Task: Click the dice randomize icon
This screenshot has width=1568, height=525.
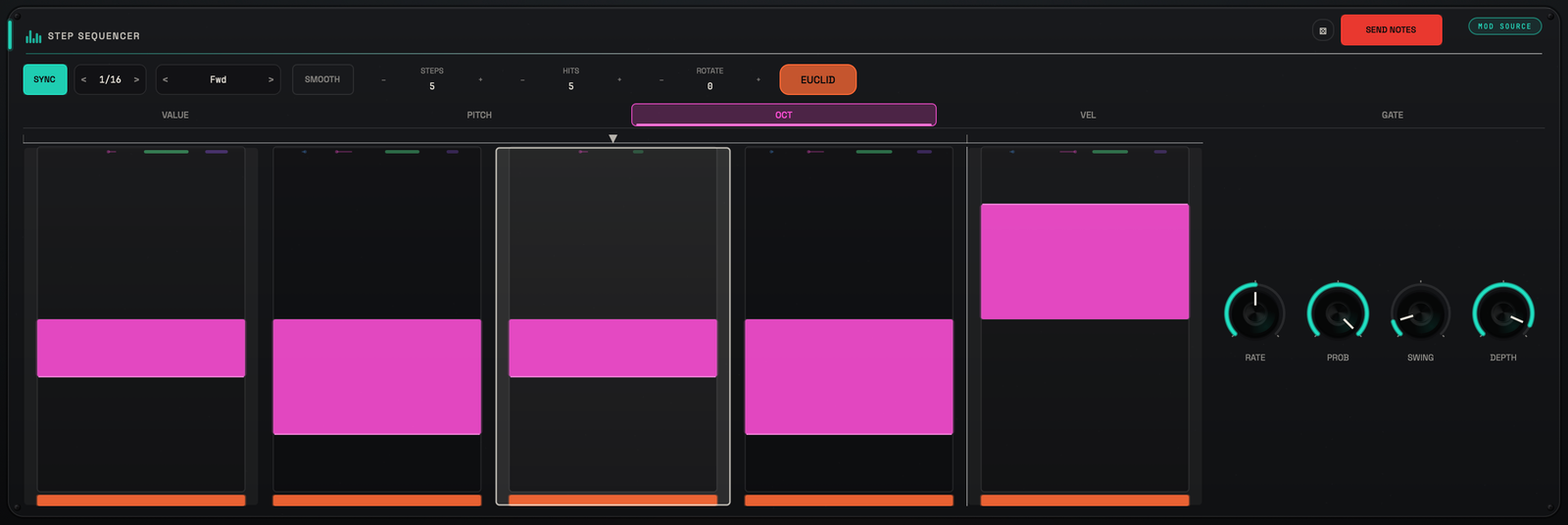Action: tap(1323, 30)
